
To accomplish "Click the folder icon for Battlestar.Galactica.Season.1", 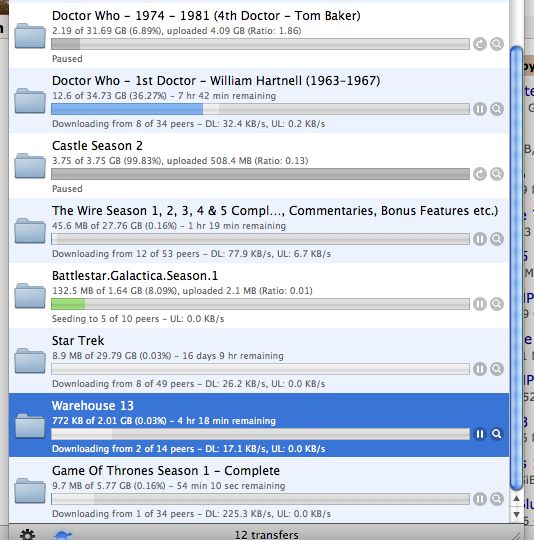I will coord(30,296).
